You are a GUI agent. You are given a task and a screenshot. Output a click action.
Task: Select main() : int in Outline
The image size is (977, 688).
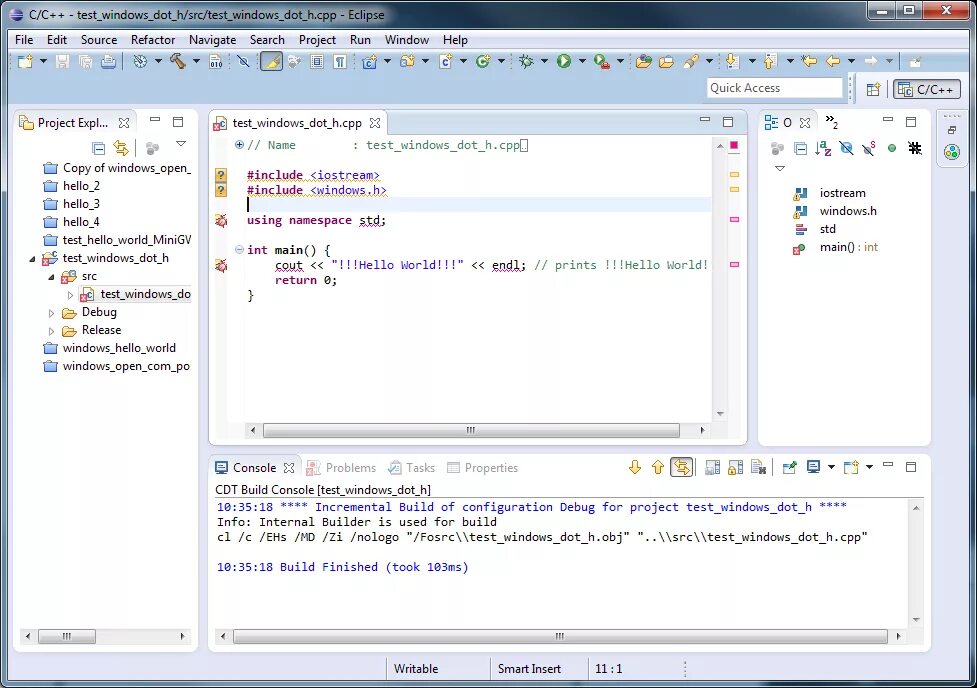[x=848, y=247]
